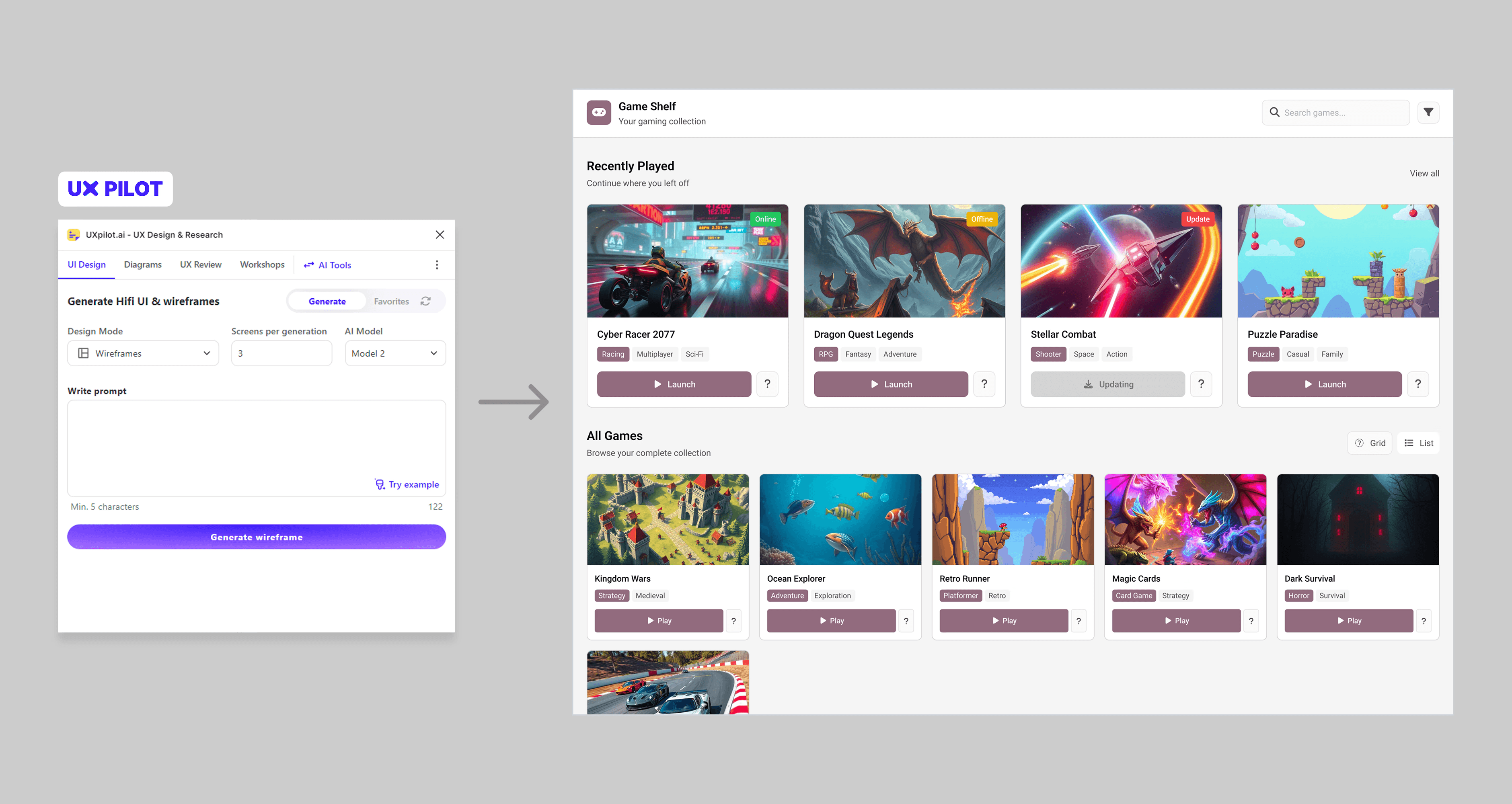Open the UX Review tab

[x=201, y=265]
